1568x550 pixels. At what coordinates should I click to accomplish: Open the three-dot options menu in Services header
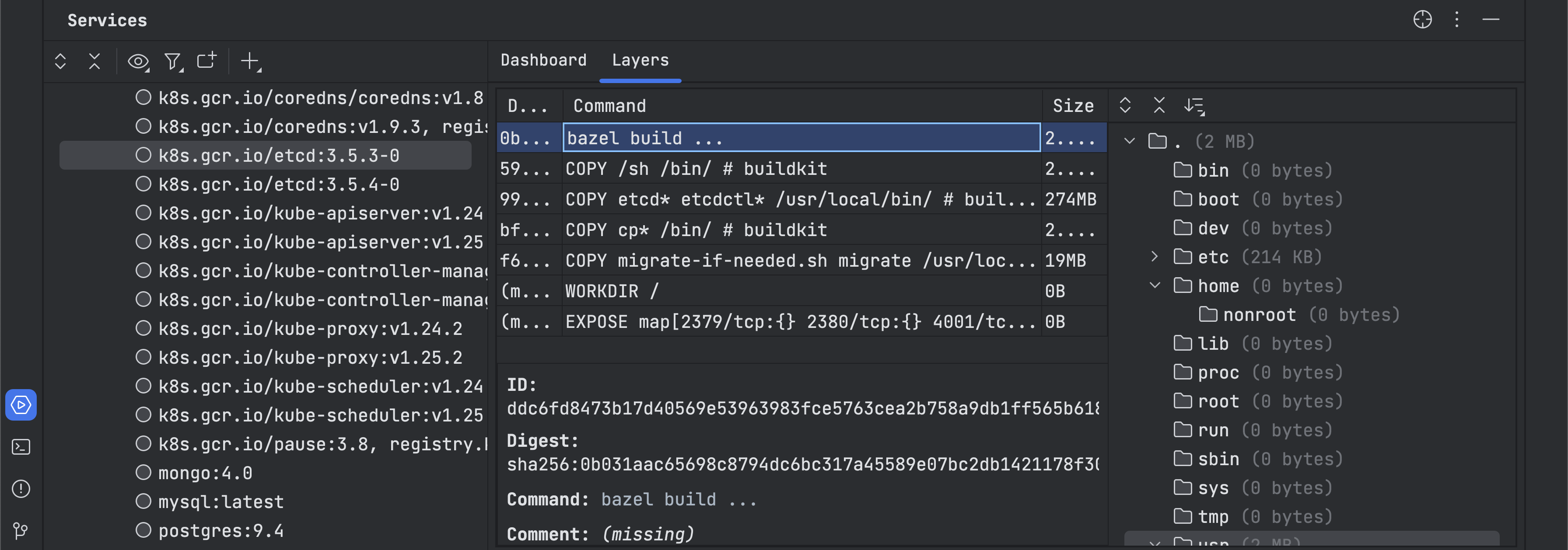click(1456, 20)
